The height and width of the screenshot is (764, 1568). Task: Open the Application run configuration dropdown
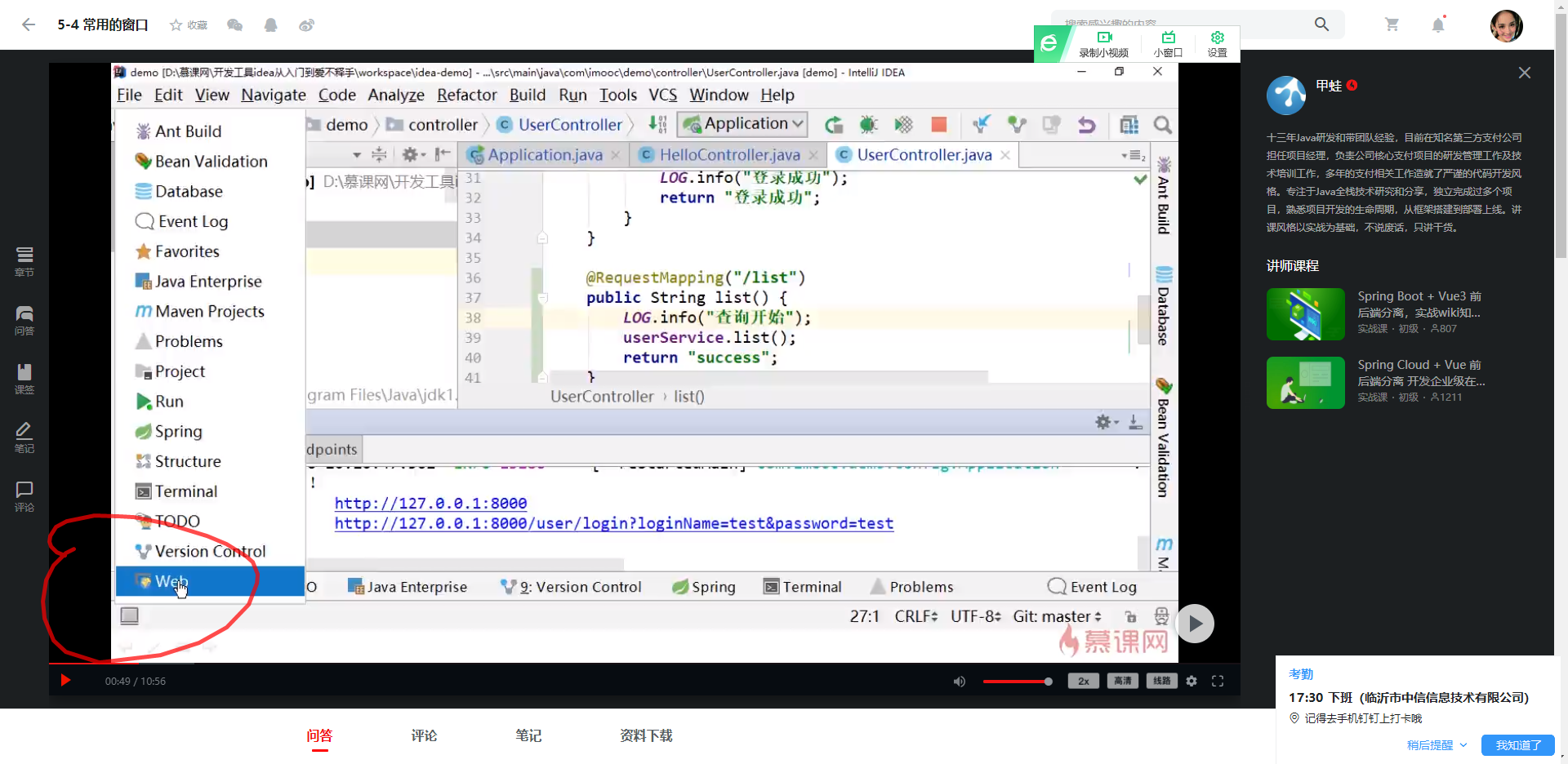click(742, 124)
